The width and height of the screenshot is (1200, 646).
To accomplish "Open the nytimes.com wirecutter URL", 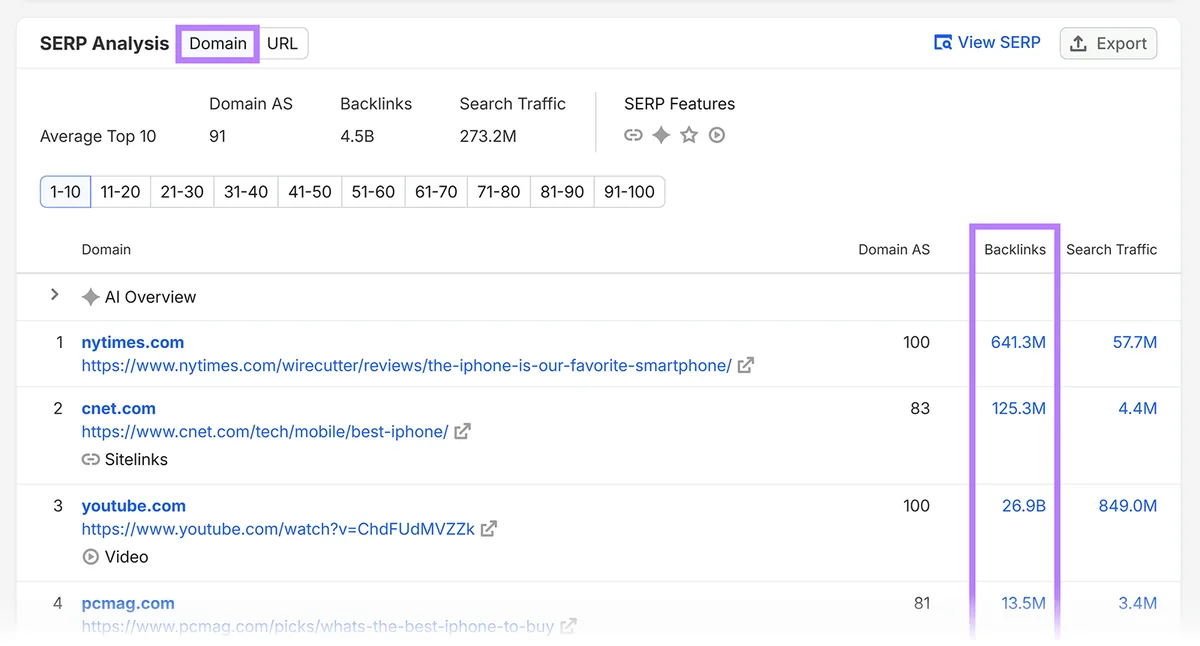I will [407, 366].
